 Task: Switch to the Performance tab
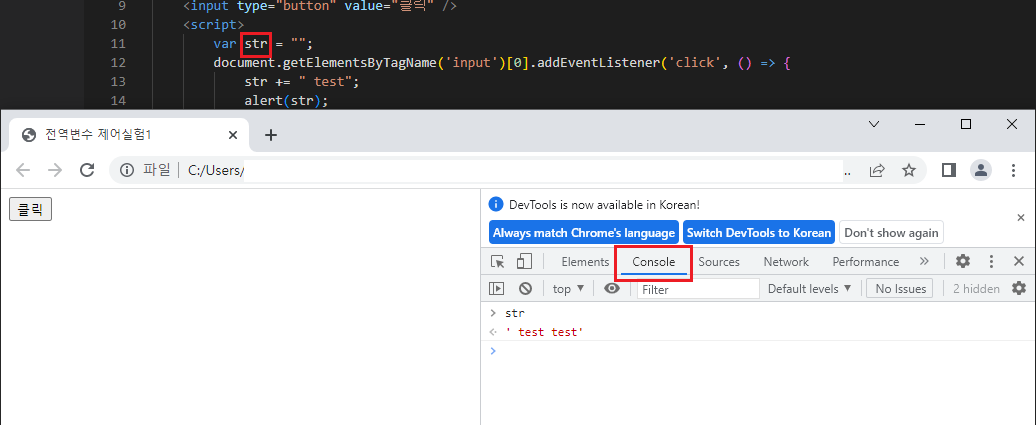[x=866, y=262]
